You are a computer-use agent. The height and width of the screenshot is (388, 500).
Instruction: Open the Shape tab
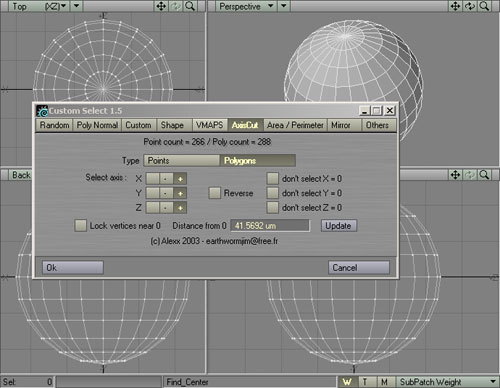click(x=174, y=125)
